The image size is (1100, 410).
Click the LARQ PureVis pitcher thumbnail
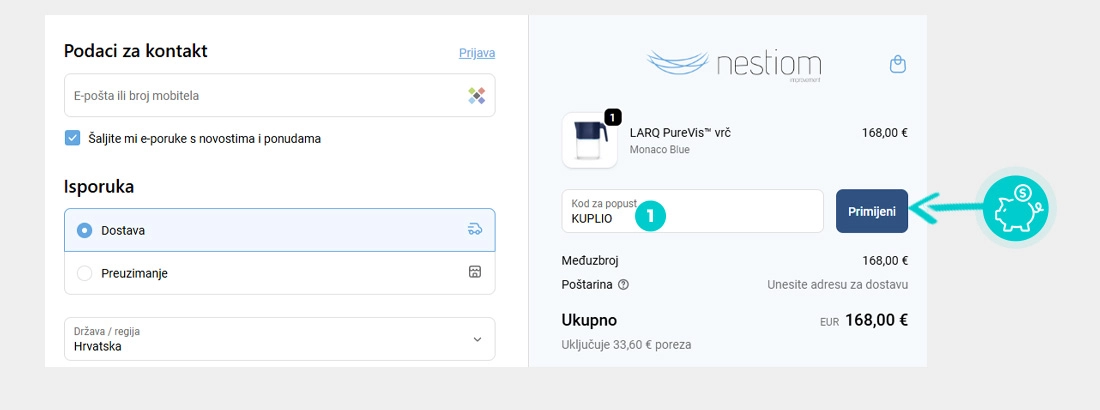(x=589, y=140)
